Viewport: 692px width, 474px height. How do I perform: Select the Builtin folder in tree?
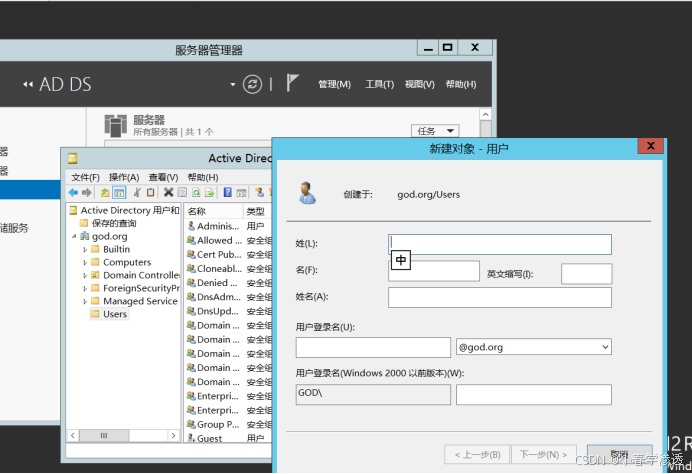point(111,249)
